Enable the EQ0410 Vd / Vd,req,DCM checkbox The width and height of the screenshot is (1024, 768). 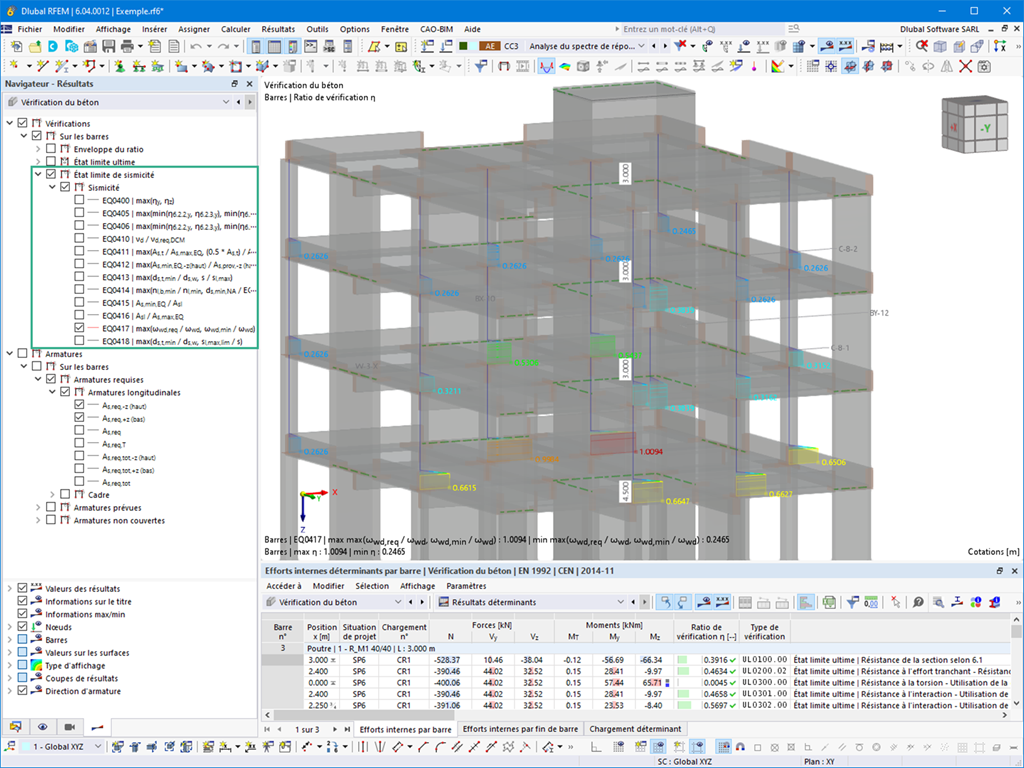[x=79, y=238]
